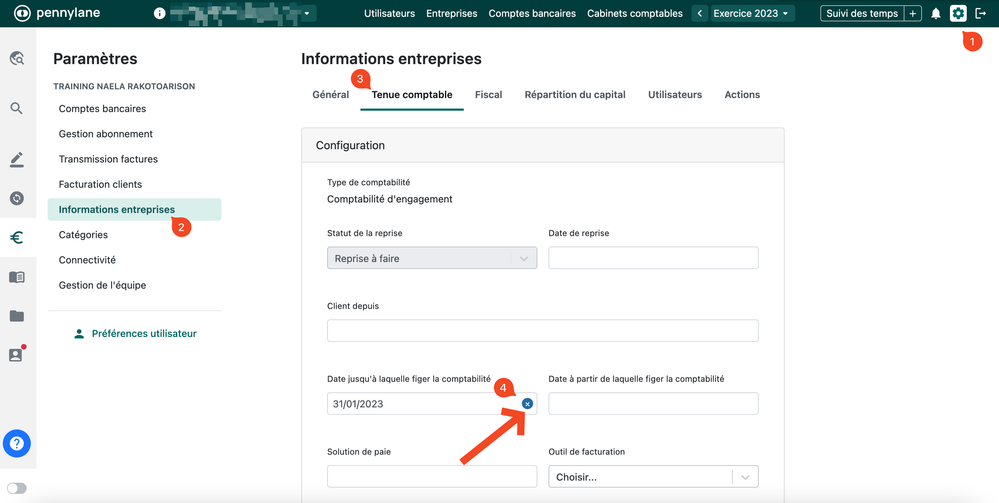The image size is (999, 503).
Task: Click the logout icon in top bar
Action: (980, 14)
